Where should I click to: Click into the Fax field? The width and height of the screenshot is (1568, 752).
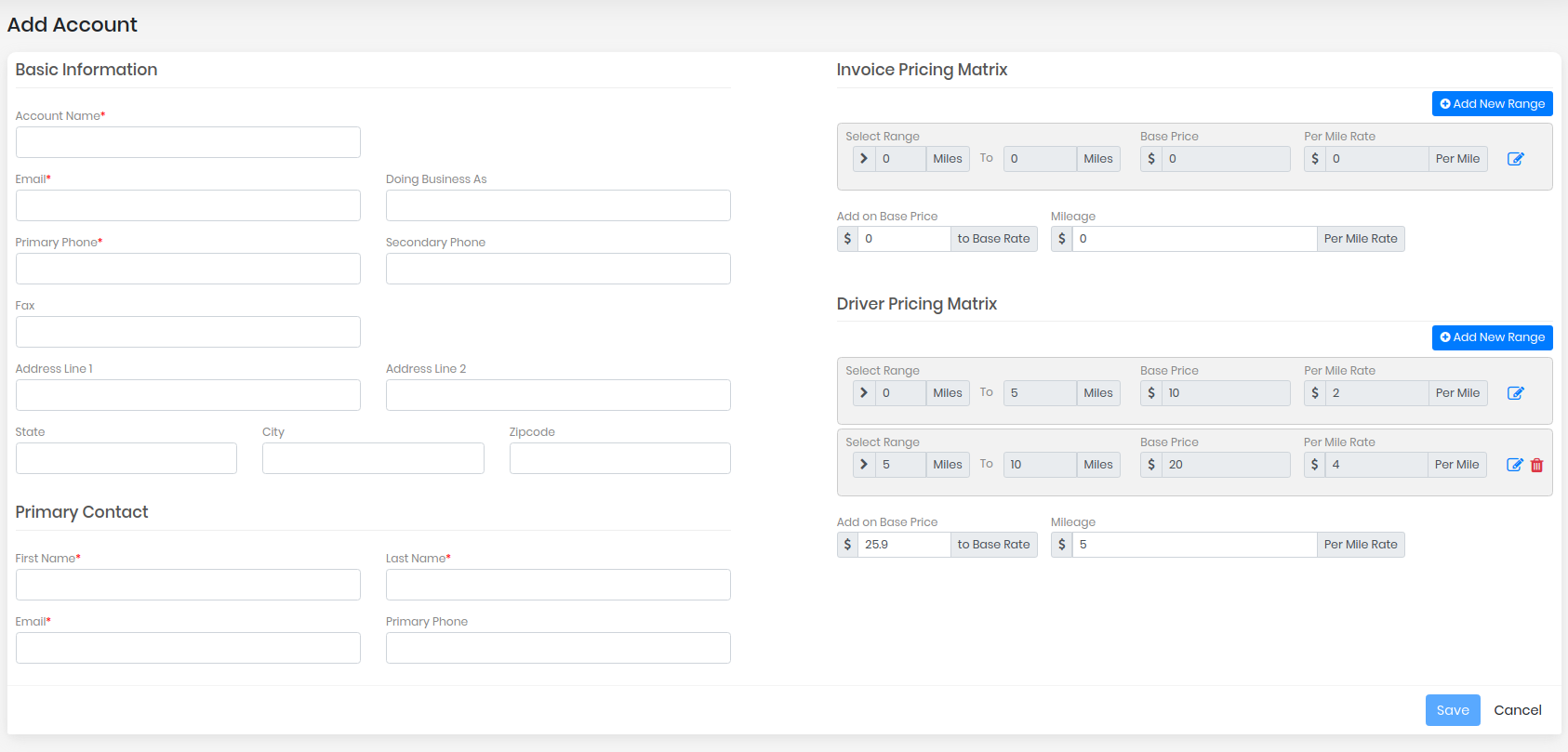[x=188, y=332]
